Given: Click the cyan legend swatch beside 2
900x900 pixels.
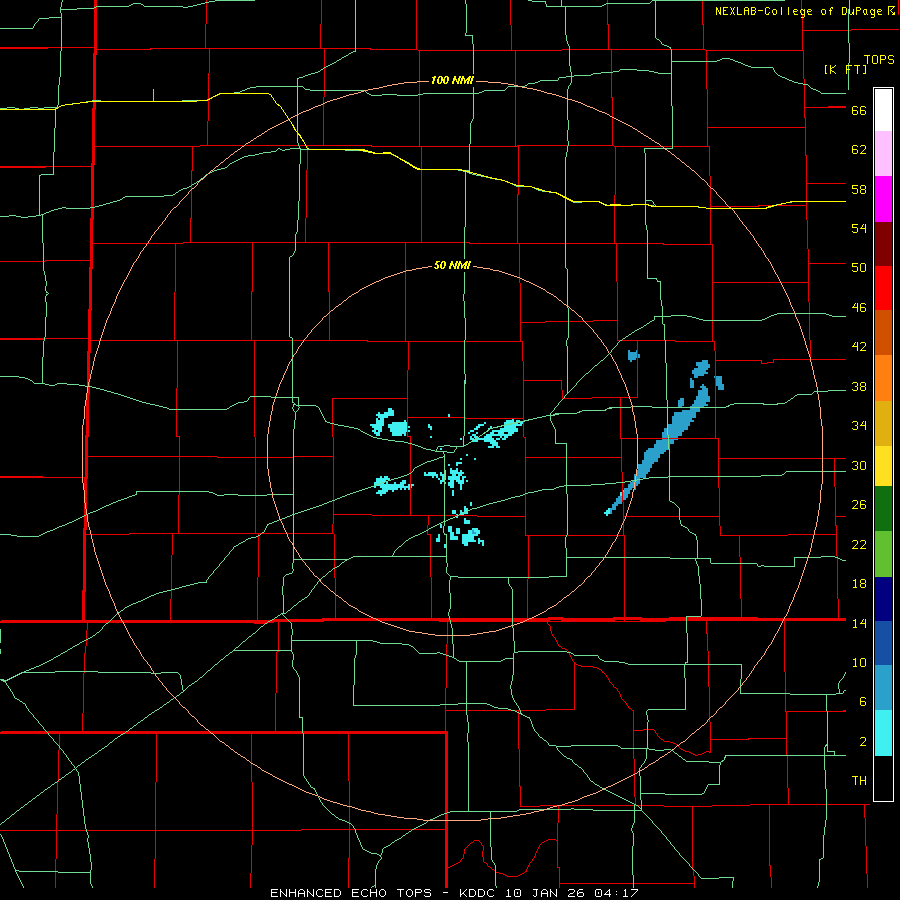Looking at the screenshot, I should [x=883, y=733].
